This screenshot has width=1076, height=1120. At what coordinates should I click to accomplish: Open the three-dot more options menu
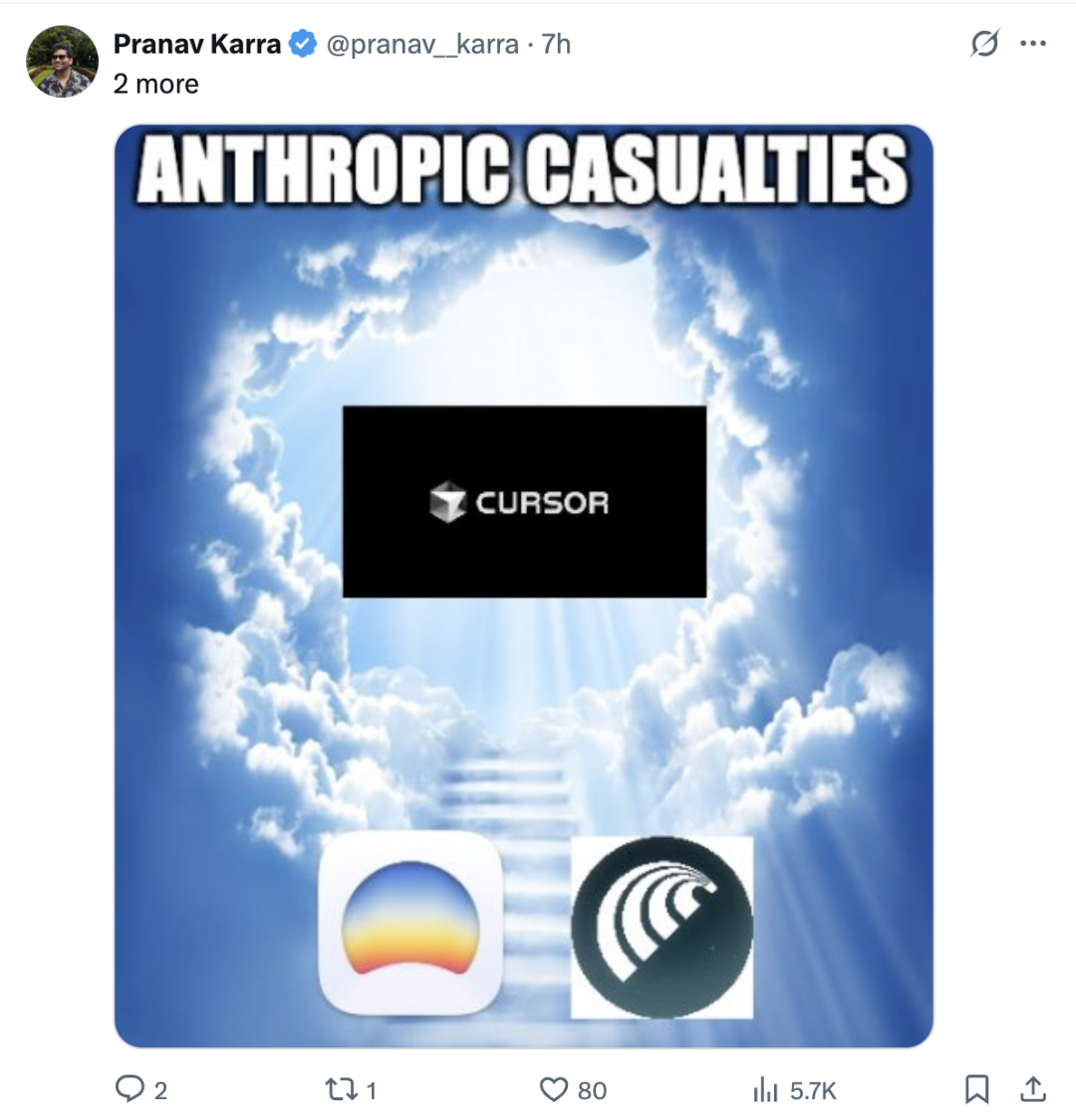(1033, 44)
